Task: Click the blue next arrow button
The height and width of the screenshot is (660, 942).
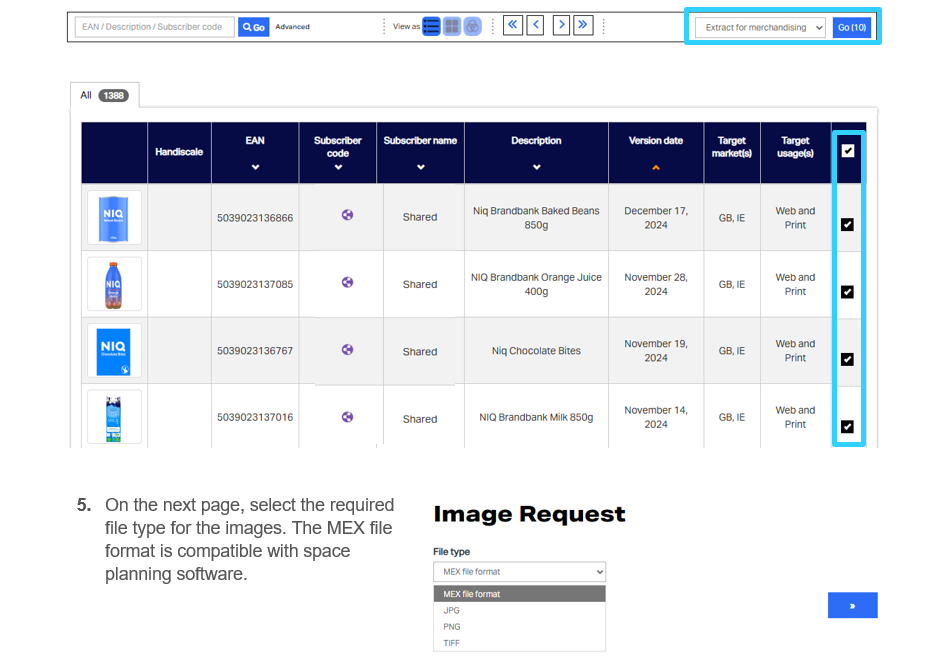Action: 852,605
